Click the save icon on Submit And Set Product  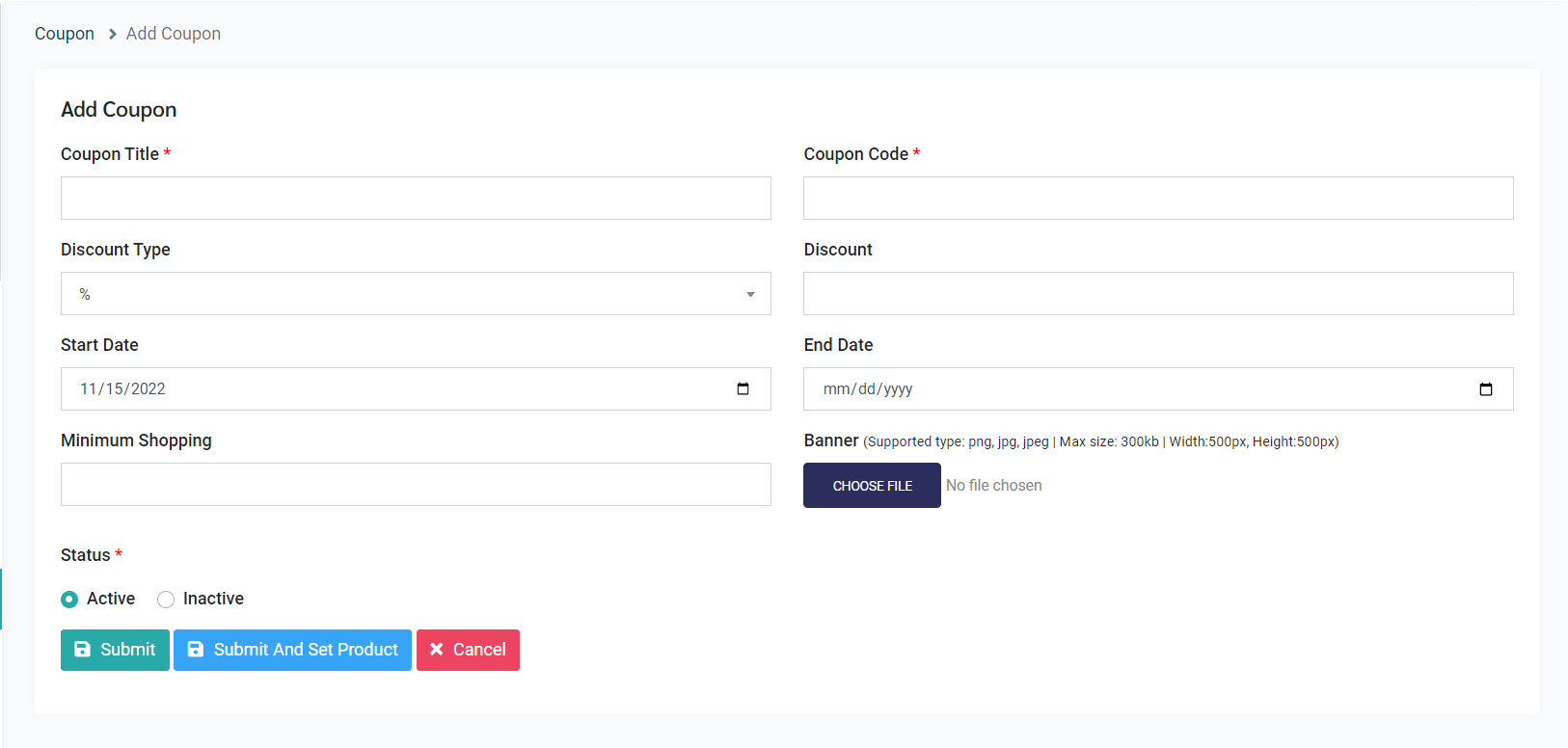coord(196,650)
